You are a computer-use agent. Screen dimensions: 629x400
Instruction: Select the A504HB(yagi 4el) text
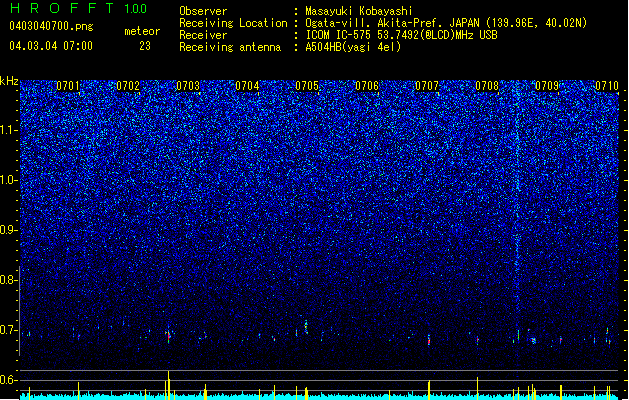353,47
